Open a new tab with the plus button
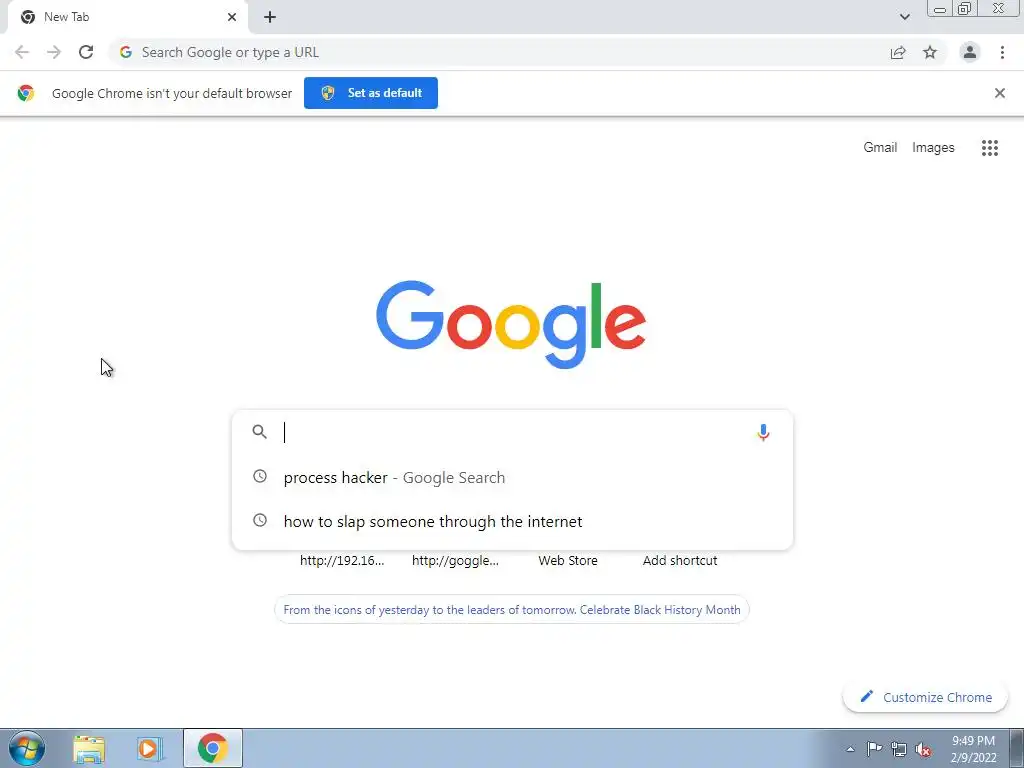 [x=270, y=17]
